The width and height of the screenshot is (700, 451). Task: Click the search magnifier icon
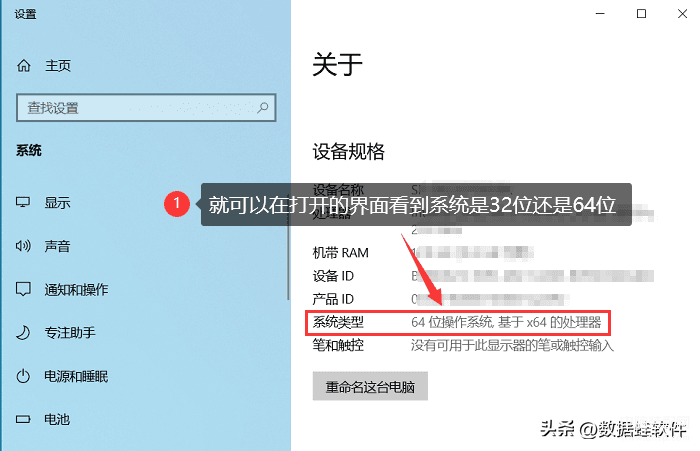click(263, 107)
